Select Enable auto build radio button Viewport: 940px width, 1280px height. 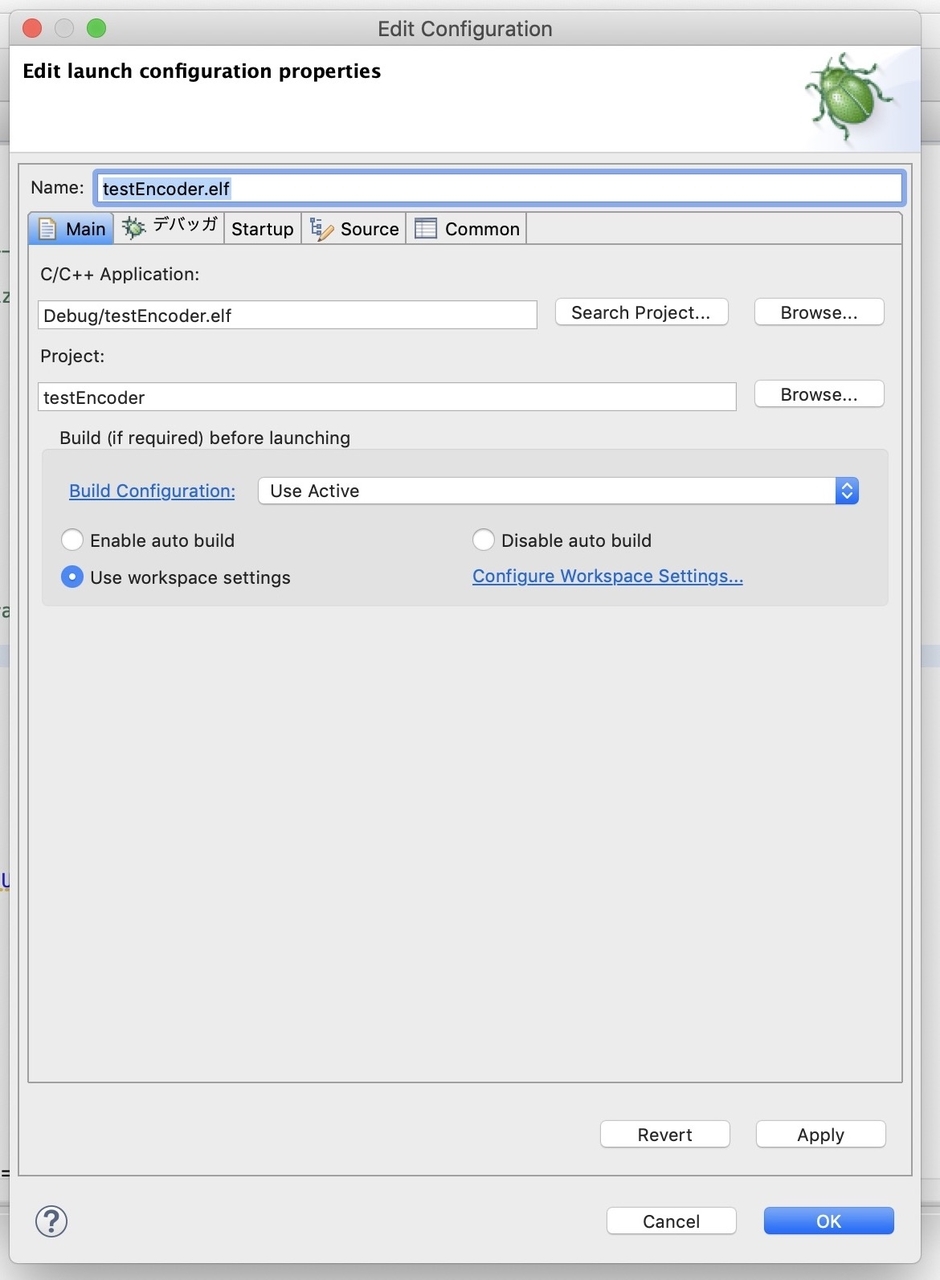[72, 540]
